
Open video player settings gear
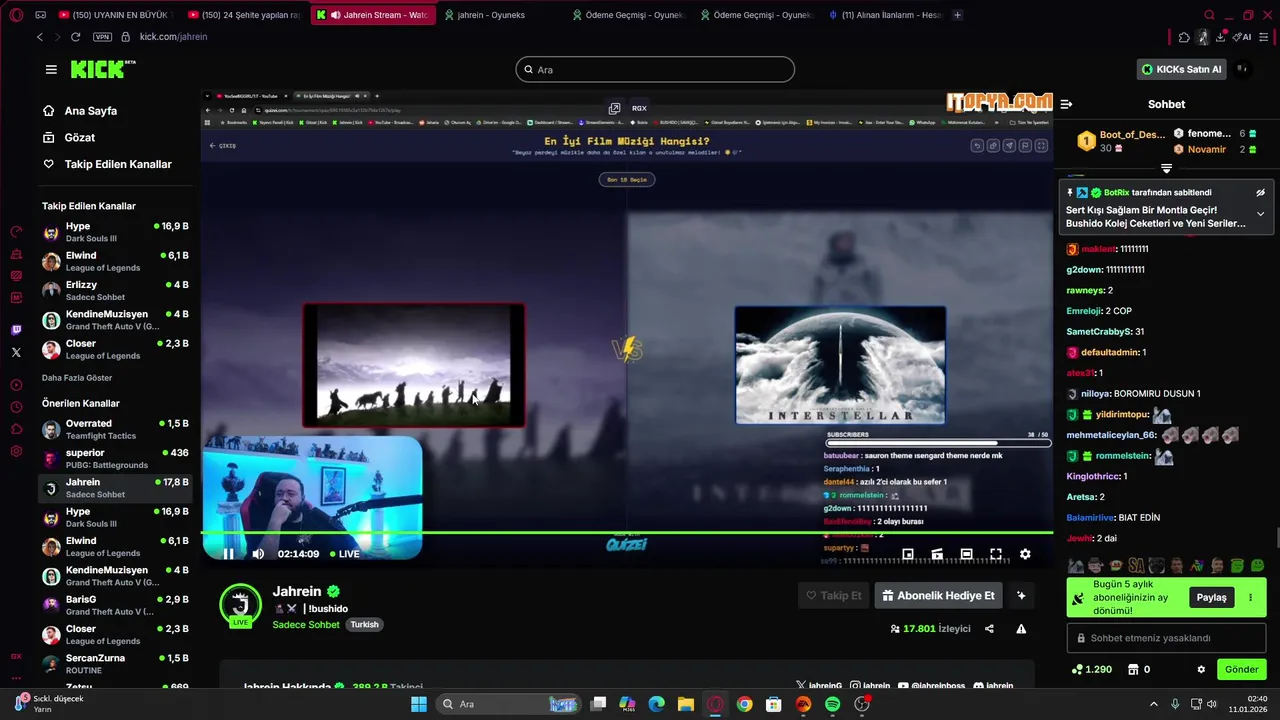point(1025,554)
